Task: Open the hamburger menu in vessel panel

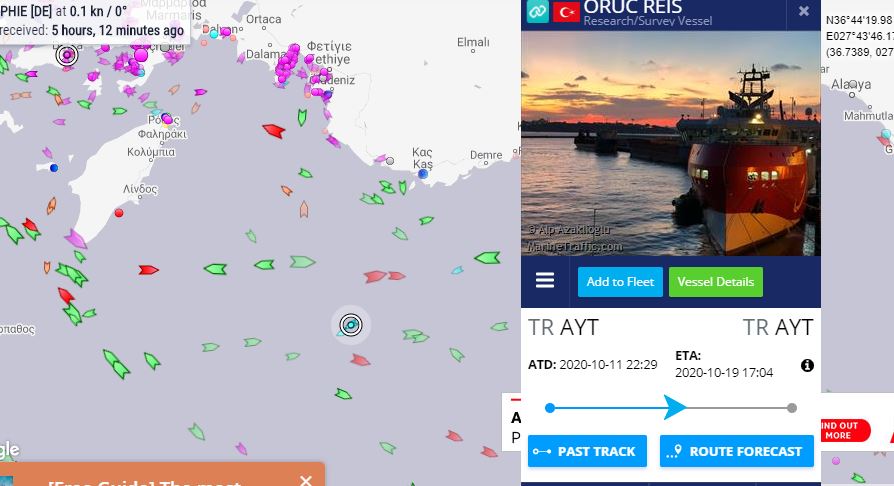Action: (x=544, y=280)
